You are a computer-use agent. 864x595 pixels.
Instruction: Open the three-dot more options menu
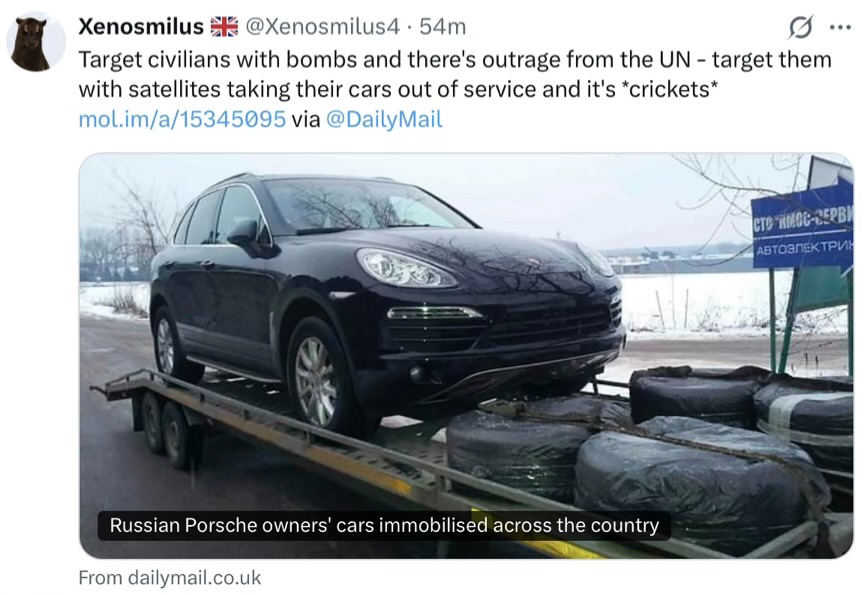point(840,27)
